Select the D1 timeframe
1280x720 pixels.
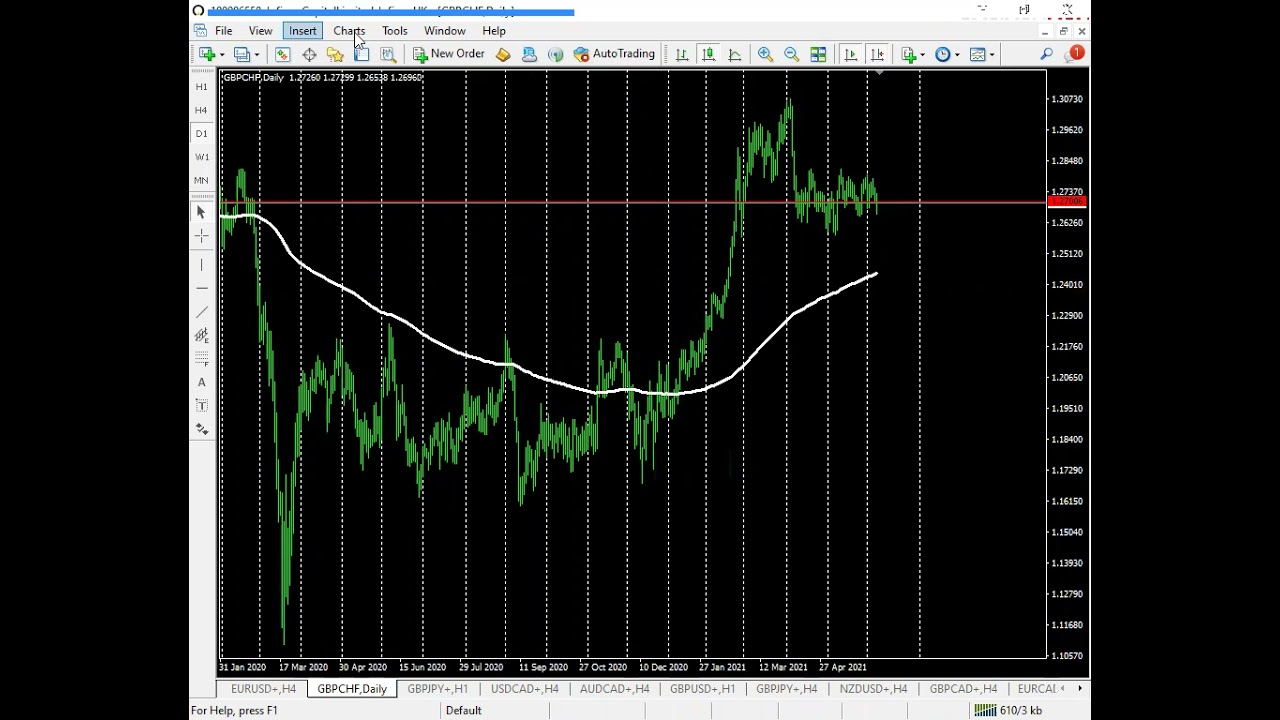coord(201,134)
